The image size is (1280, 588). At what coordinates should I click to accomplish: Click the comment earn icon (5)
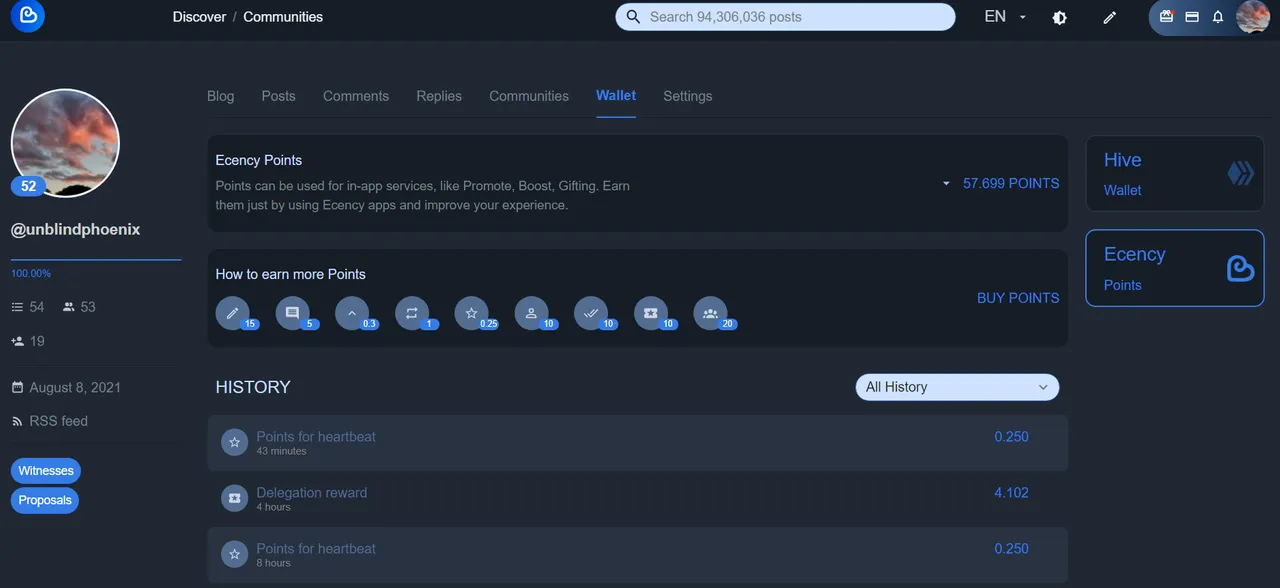292,313
